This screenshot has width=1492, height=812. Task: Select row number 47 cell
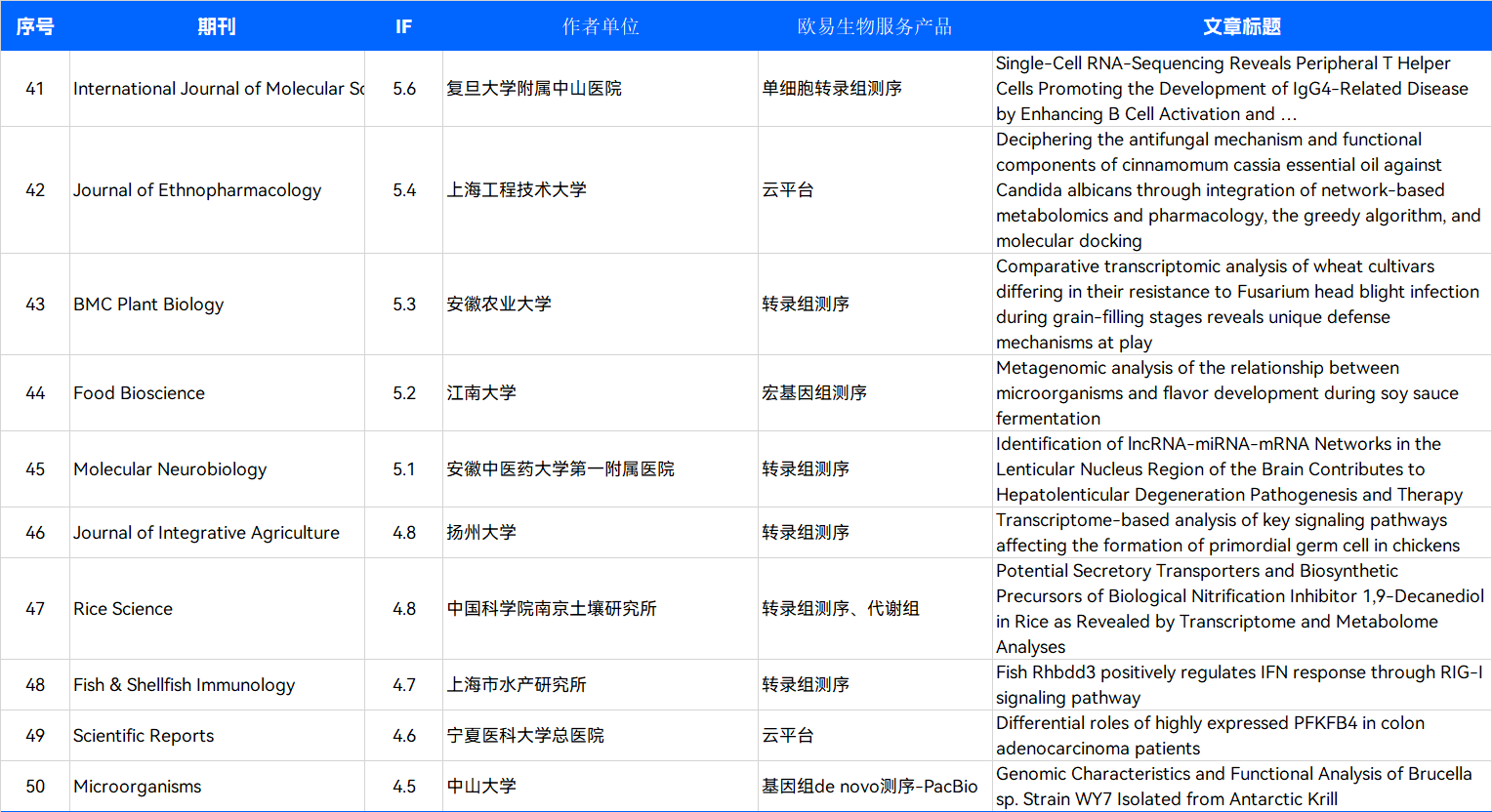tap(35, 609)
